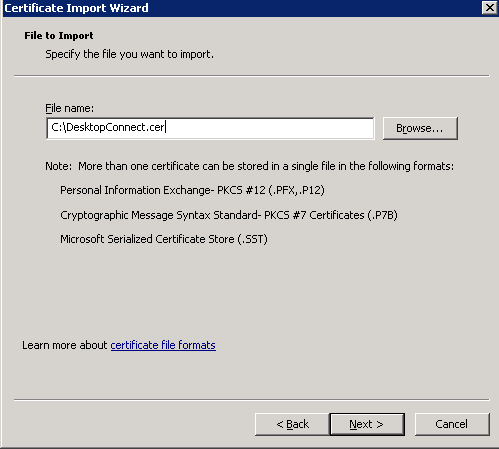Click the PKCS #12 (.PFX,.P12) format line

pyautogui.click(x=192, y=190)
